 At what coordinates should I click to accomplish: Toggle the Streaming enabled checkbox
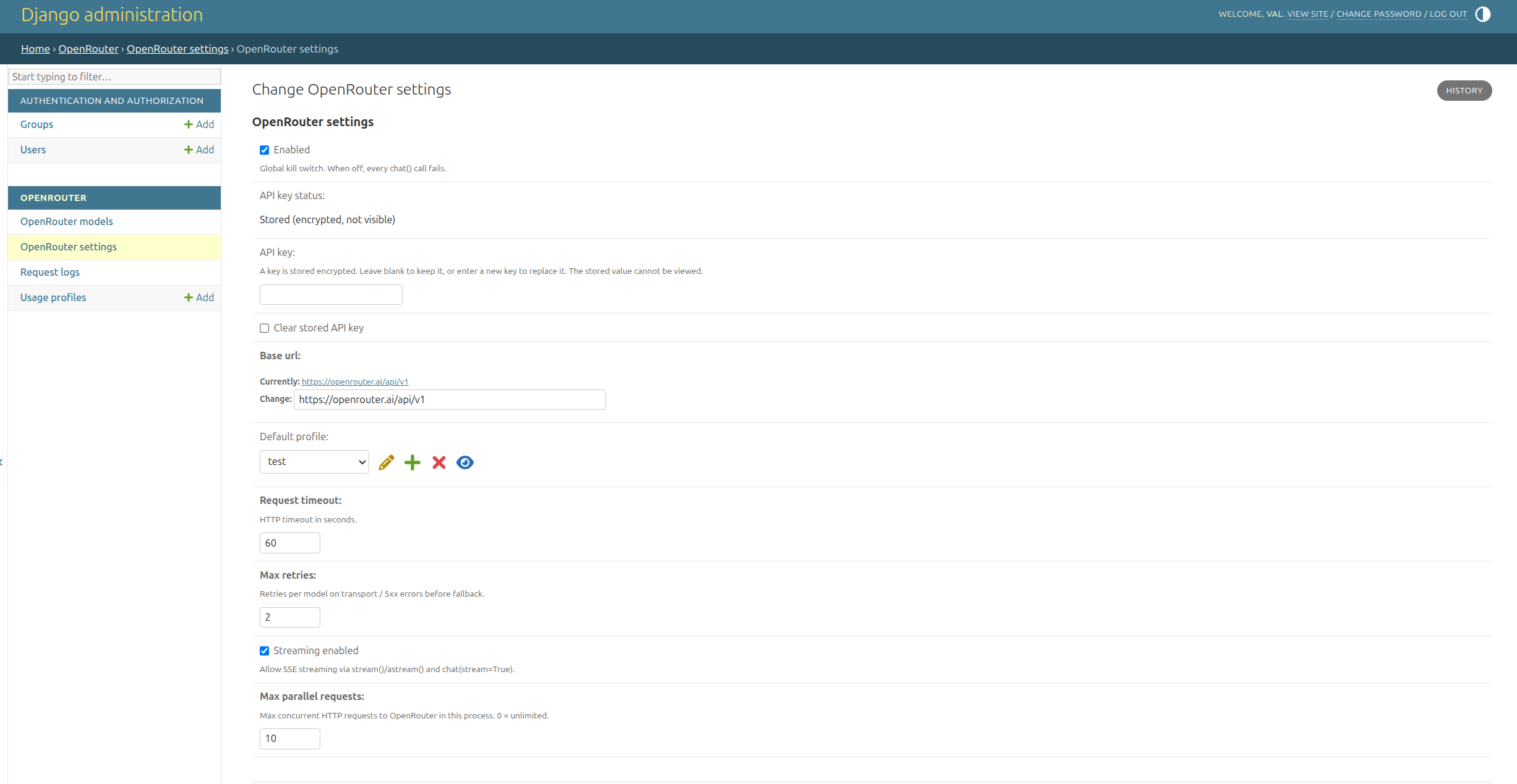pos(264,651)
